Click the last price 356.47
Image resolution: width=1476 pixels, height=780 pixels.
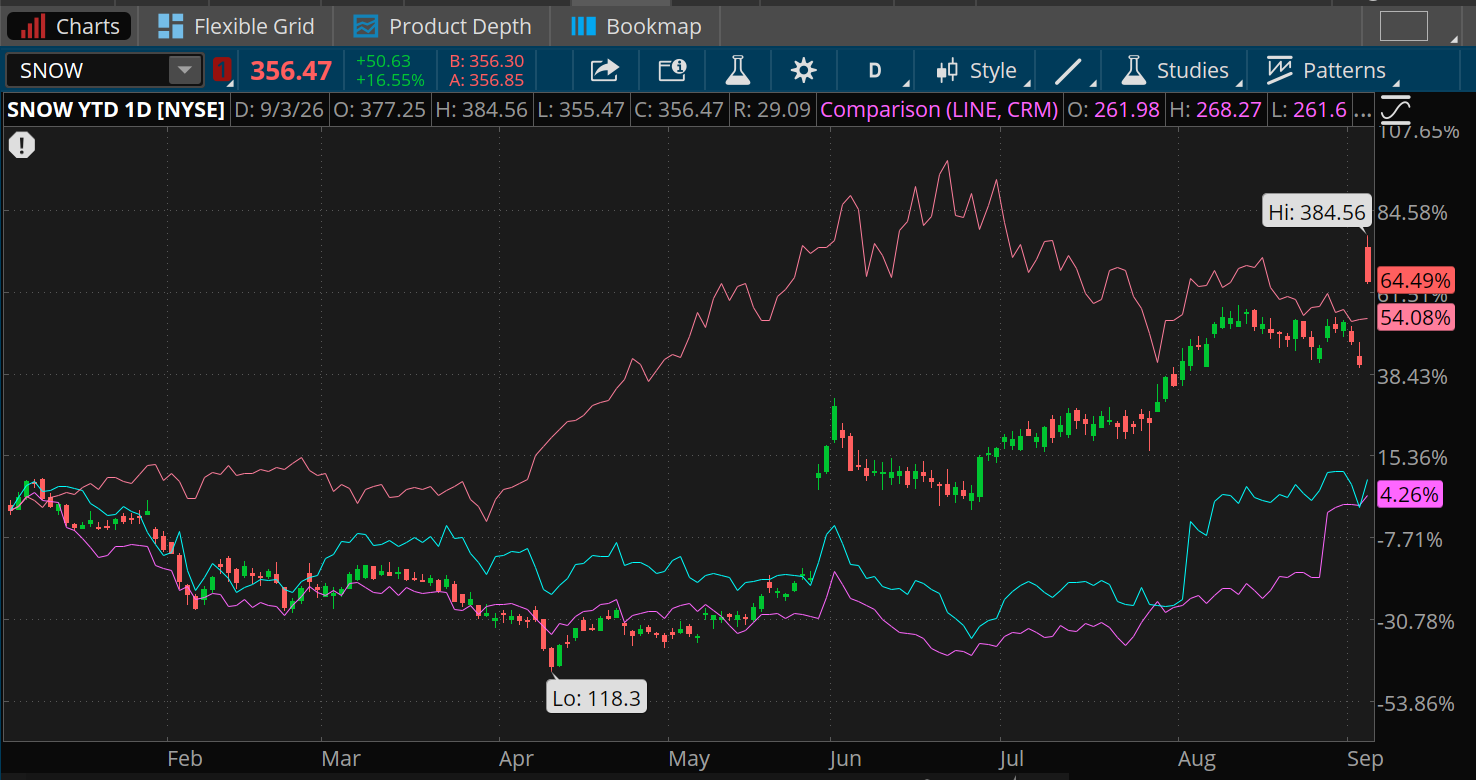[291, 70]
